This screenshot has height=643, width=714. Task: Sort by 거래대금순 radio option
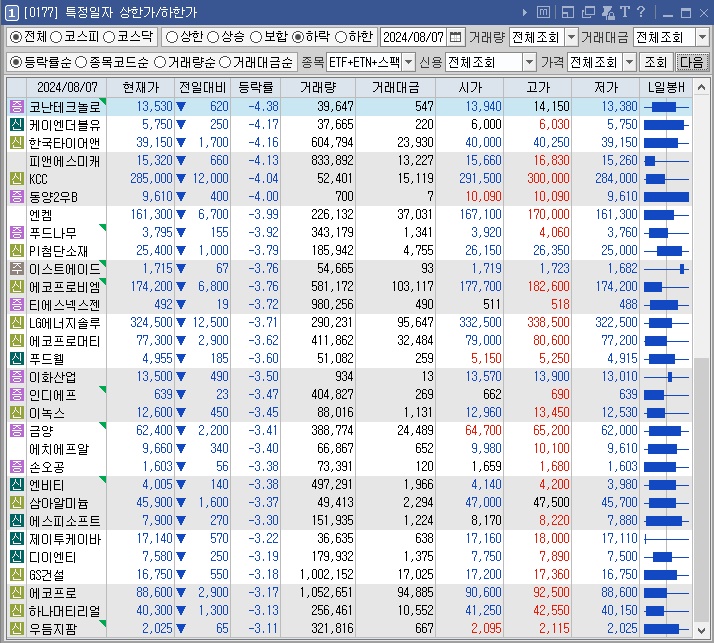click(x=225, y=62)
